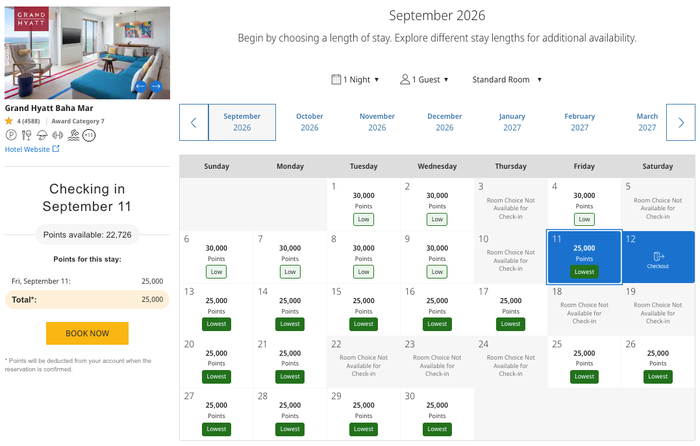700x446 pixels.
Task: Click the Wednesday column header
Action: tap(437, 166)
